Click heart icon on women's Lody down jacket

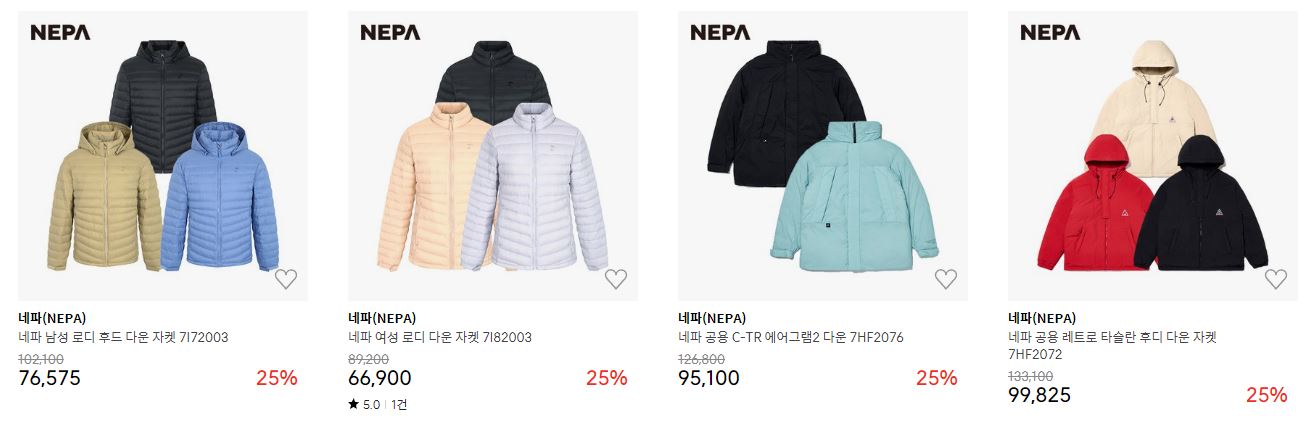point(616,279)
